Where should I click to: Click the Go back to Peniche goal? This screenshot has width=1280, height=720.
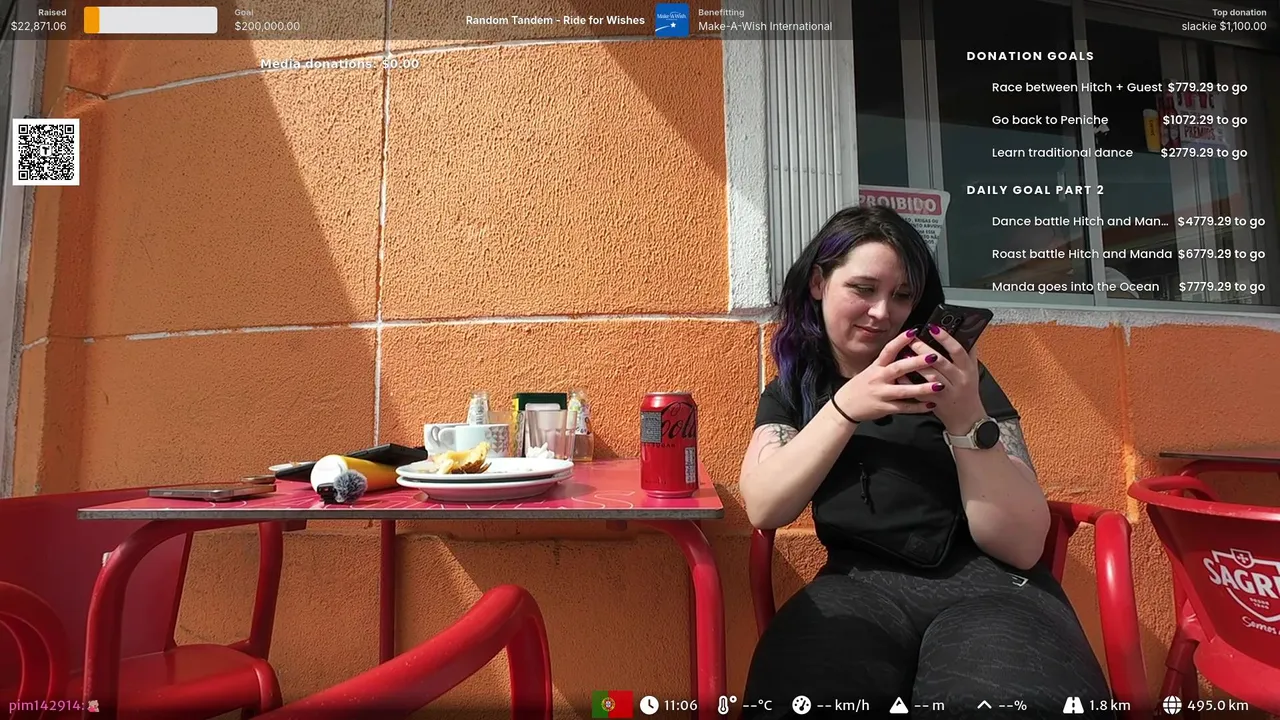1050,120
